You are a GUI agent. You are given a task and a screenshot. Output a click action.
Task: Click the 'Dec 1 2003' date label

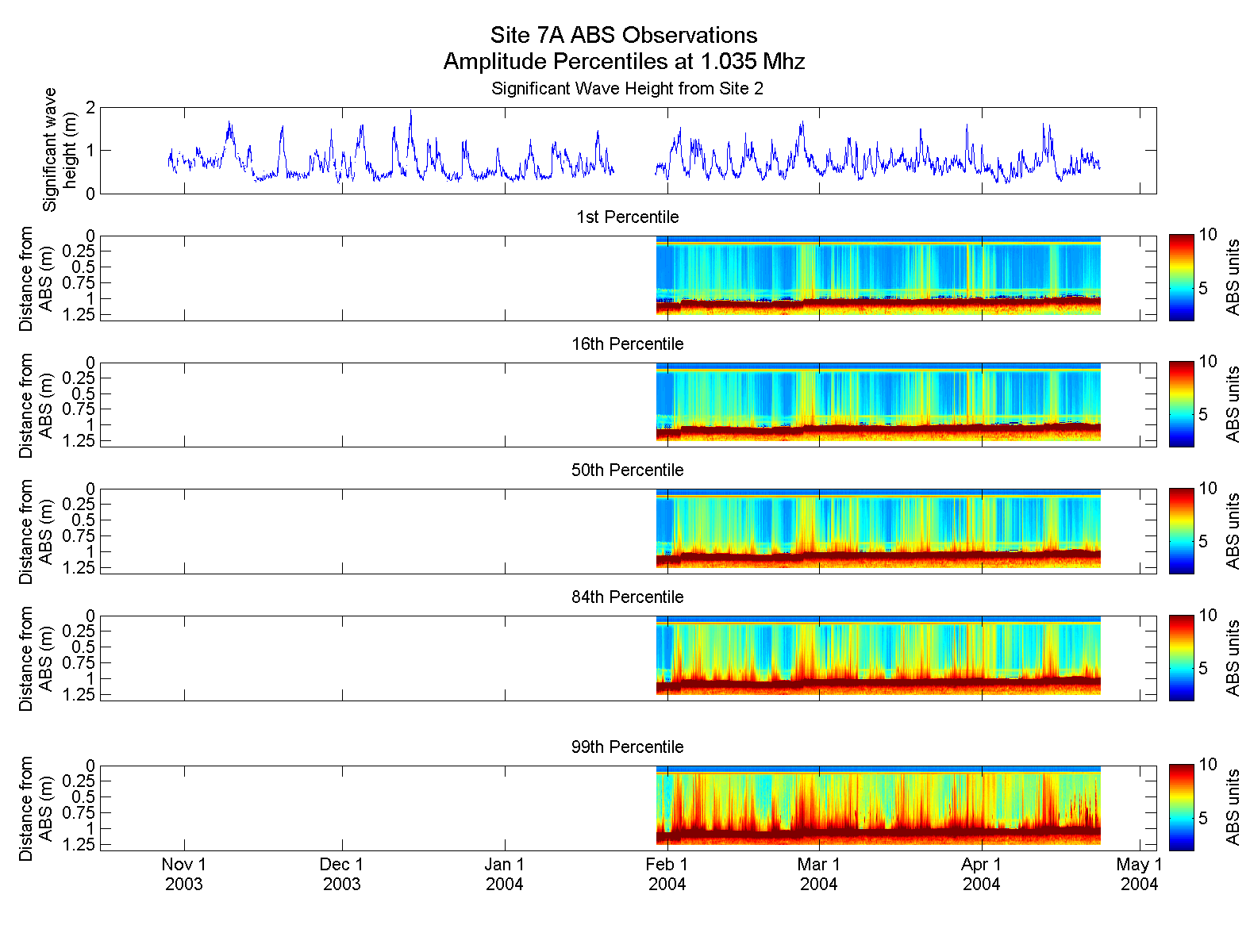[342, 874]
